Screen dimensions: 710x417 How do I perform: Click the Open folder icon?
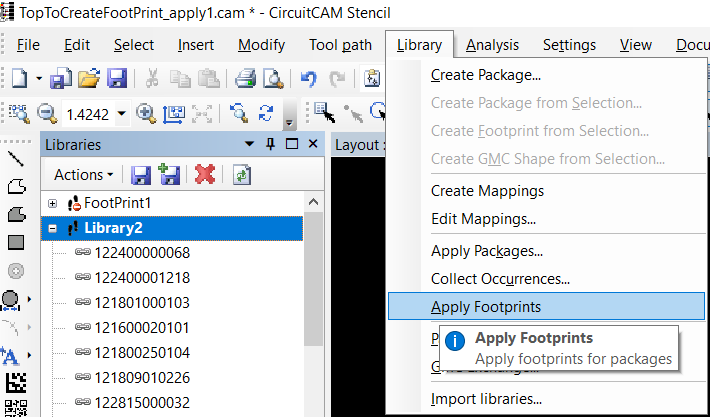pyautogui.click(x=89, y=78)
